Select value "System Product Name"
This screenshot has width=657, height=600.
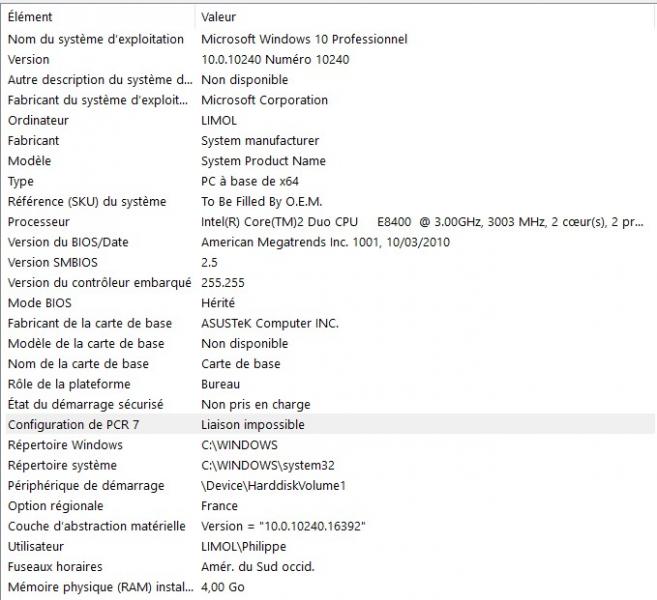[263, 161]
